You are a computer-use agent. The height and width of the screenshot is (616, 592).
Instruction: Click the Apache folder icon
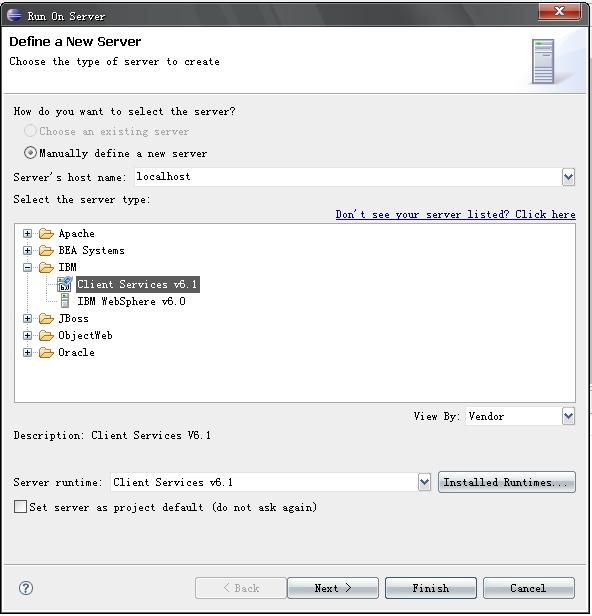(x=46, y=234)
